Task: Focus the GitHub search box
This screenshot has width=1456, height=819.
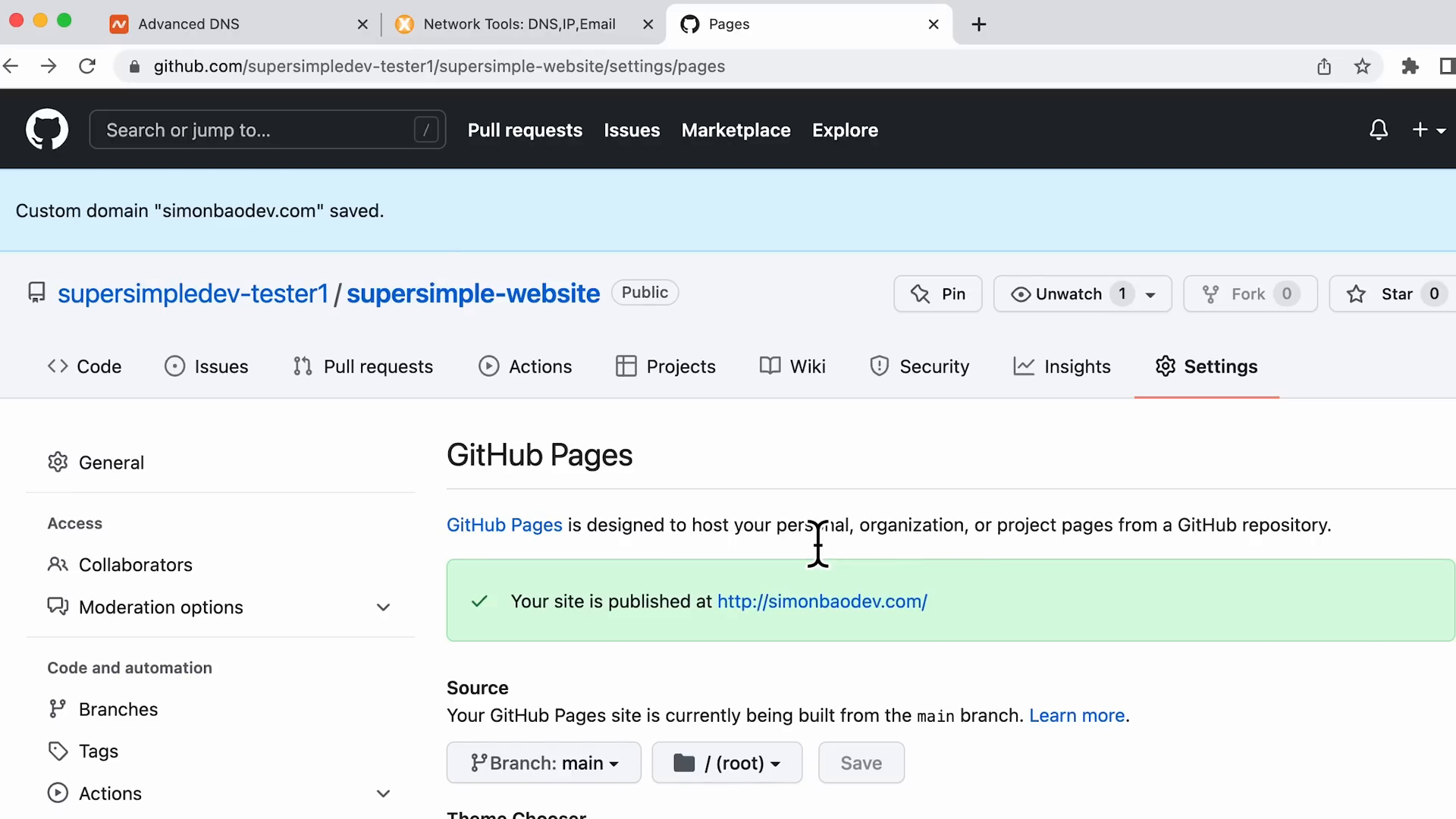Action: click(268, 130)
